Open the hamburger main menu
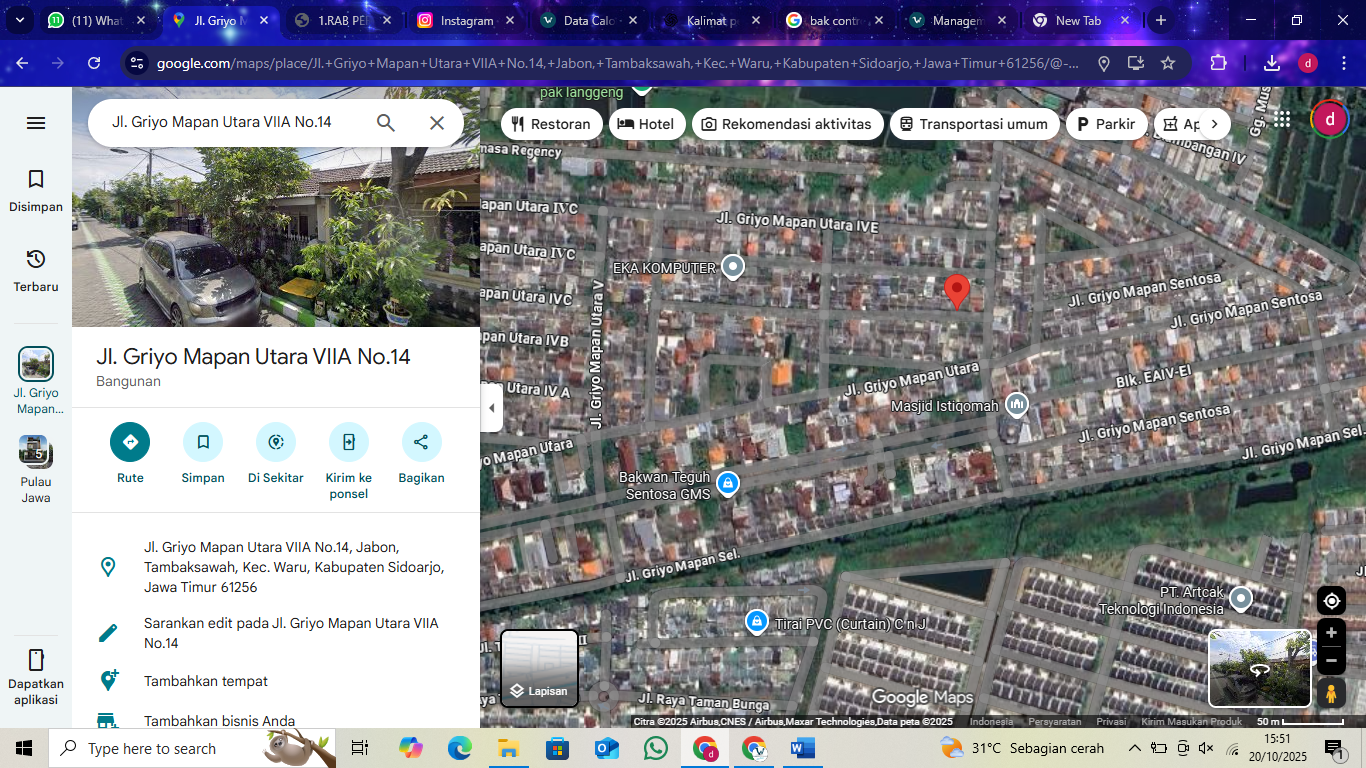The image size is (1366, 768). click(x=35, y=123)
